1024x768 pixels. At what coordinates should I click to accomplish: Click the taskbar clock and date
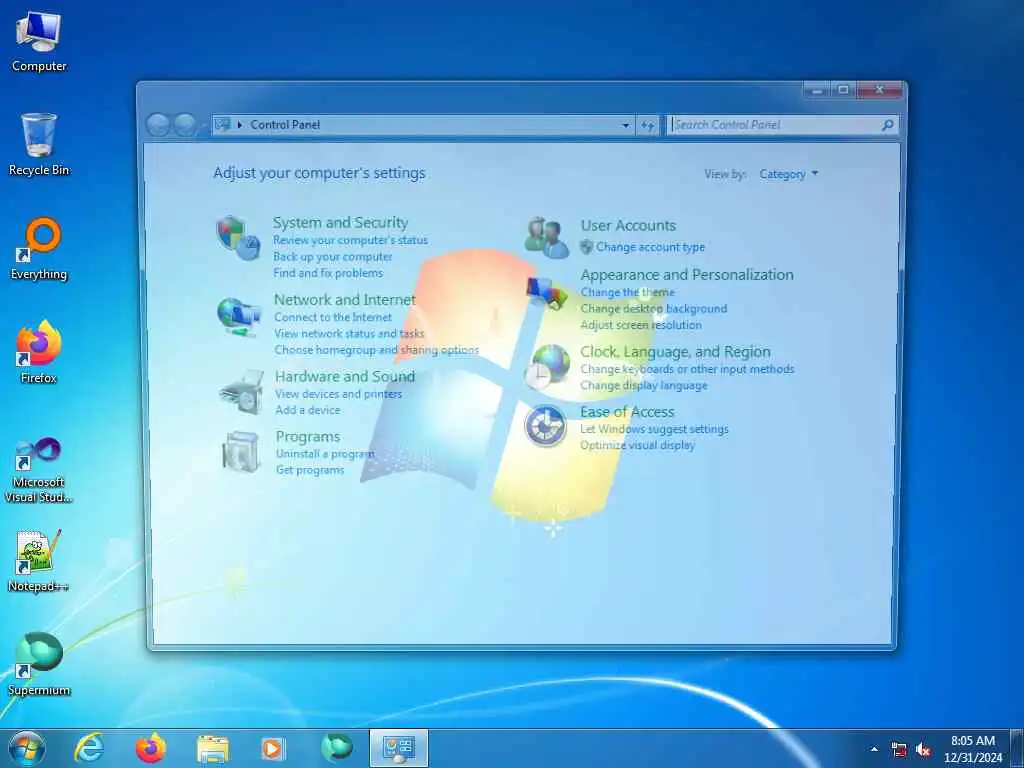point(973,749)
